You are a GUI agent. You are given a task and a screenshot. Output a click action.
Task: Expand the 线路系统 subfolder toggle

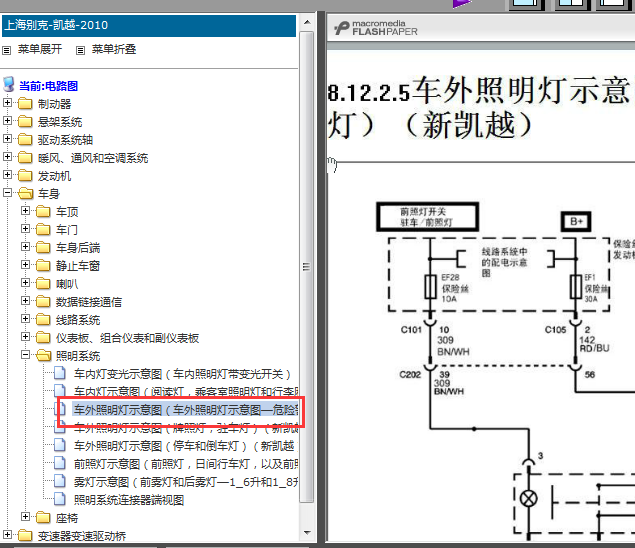(x=25, y=319)
